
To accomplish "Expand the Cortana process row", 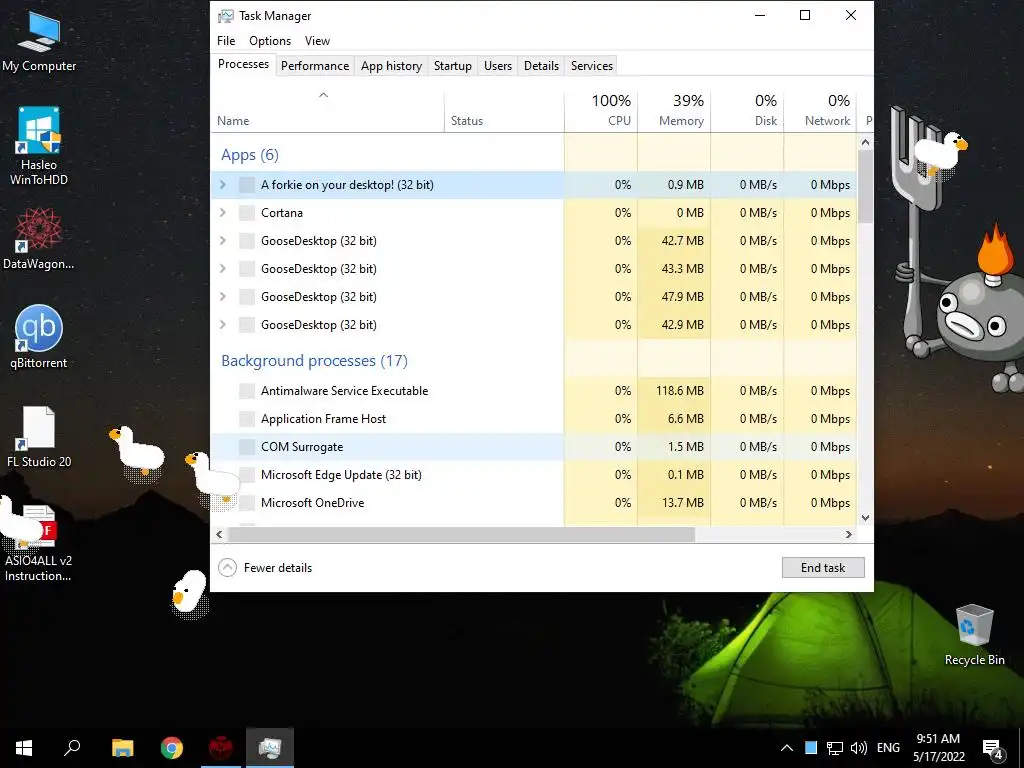I will click(223, 213).
